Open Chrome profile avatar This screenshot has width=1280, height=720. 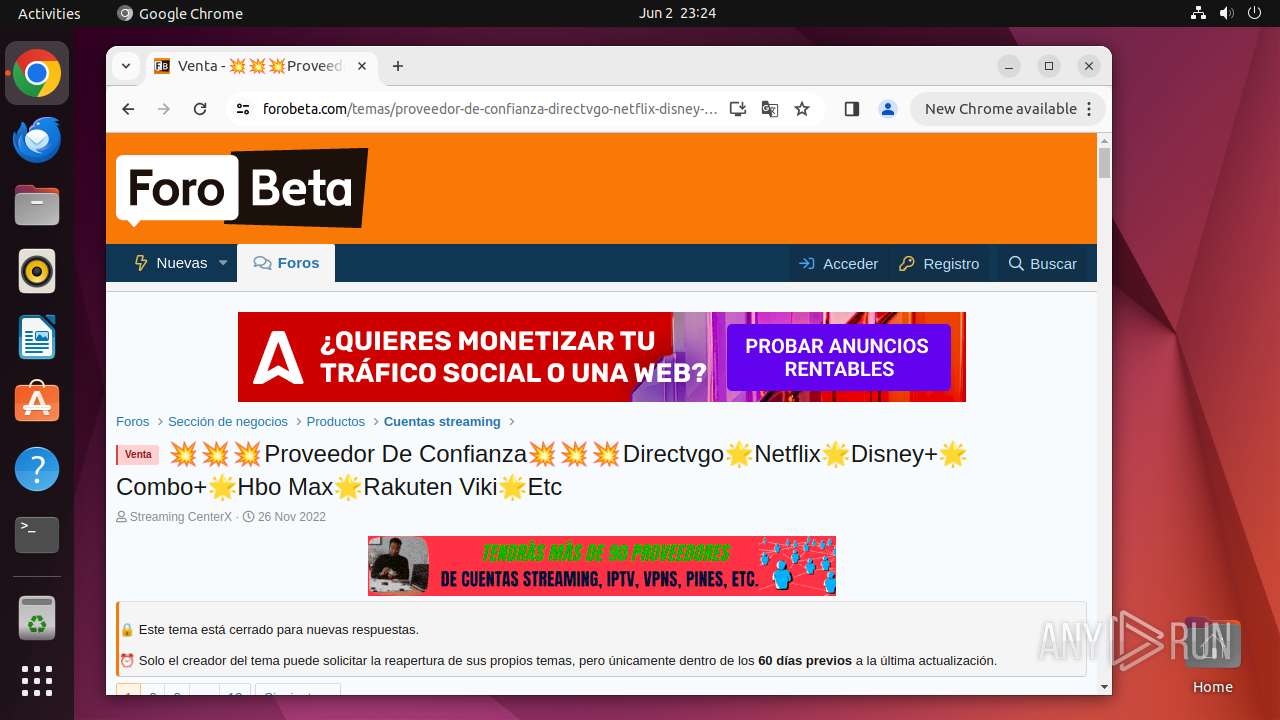[x=888, y=109]
